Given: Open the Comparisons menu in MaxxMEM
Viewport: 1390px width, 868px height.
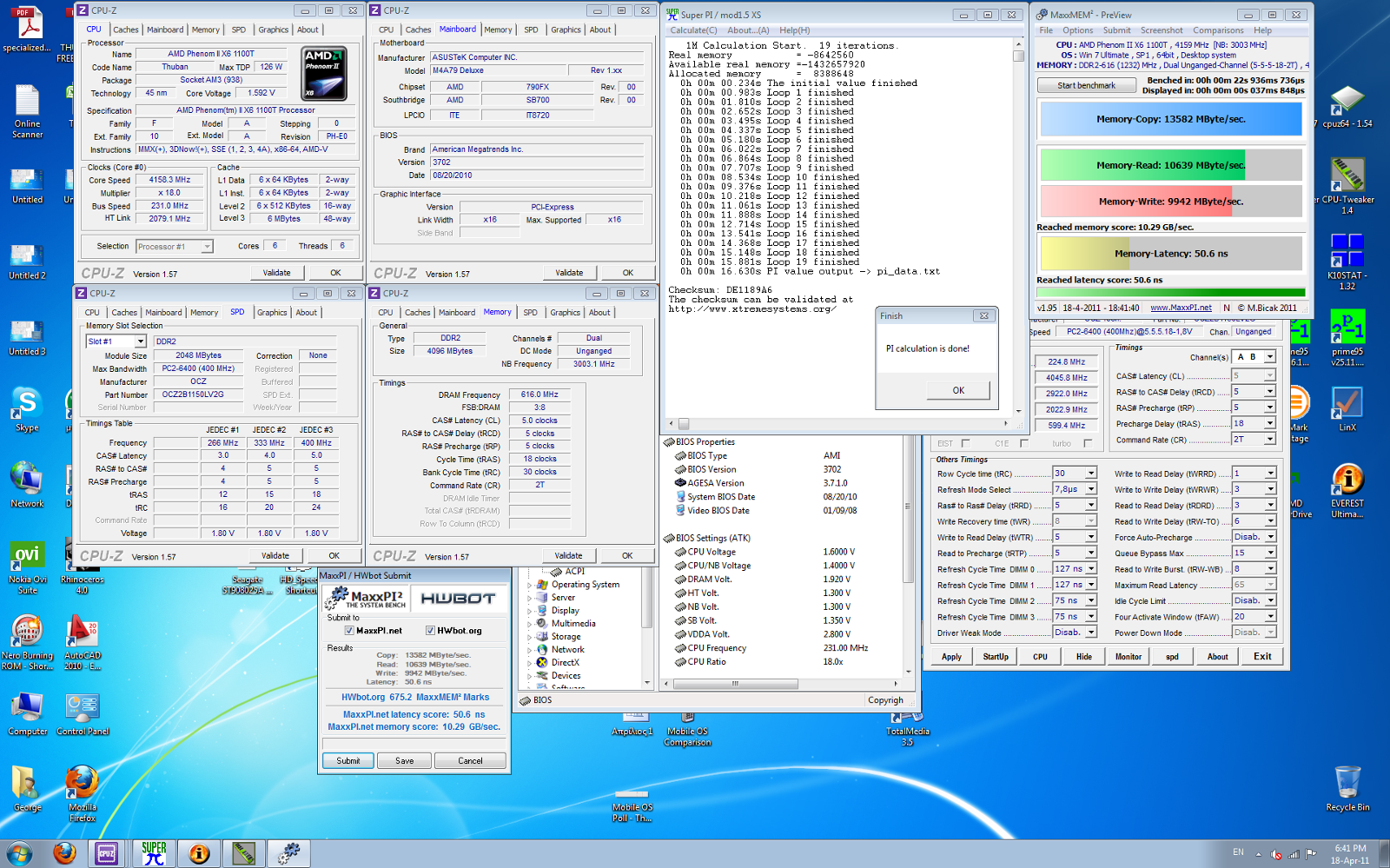Looking at the screenshot, I should pyautogui.click(x=1218, y=30).
